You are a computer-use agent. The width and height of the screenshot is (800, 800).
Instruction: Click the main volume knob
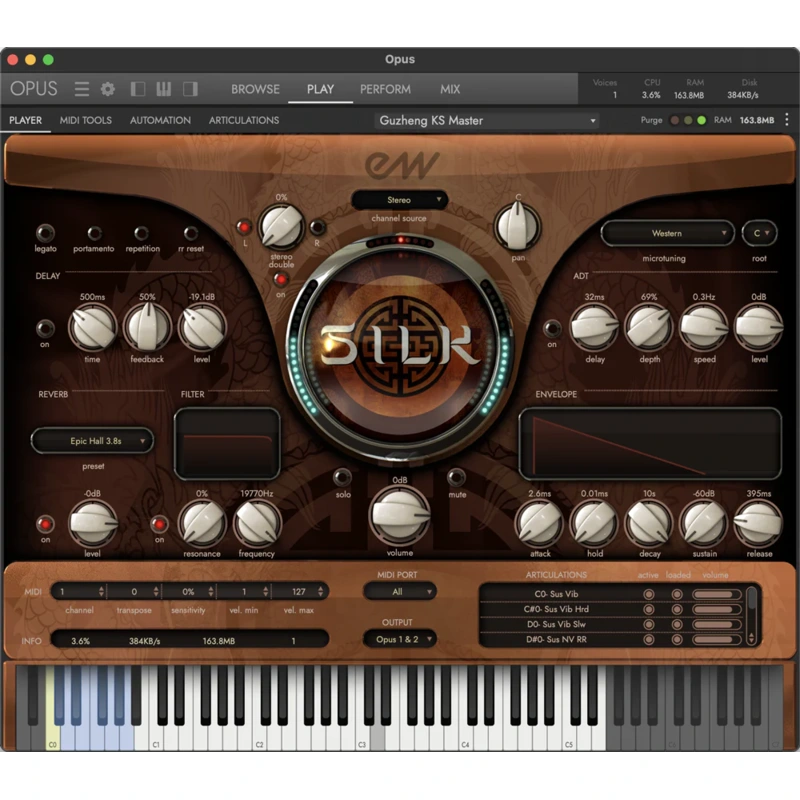tap(400, 512)
